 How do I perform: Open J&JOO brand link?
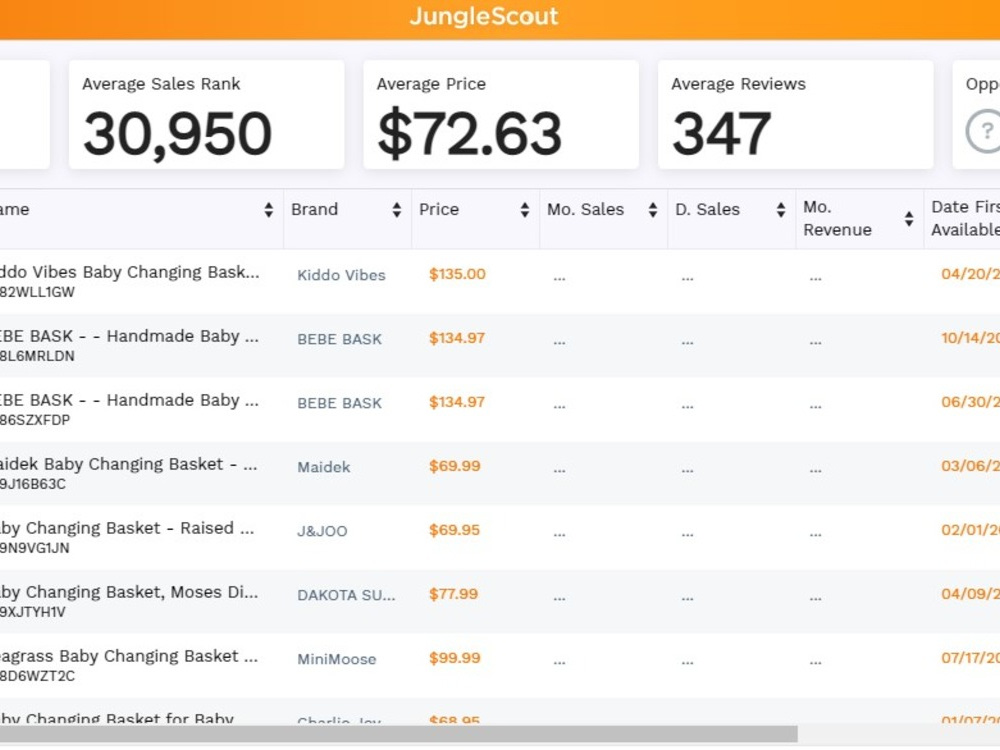(x=322, y=531)
